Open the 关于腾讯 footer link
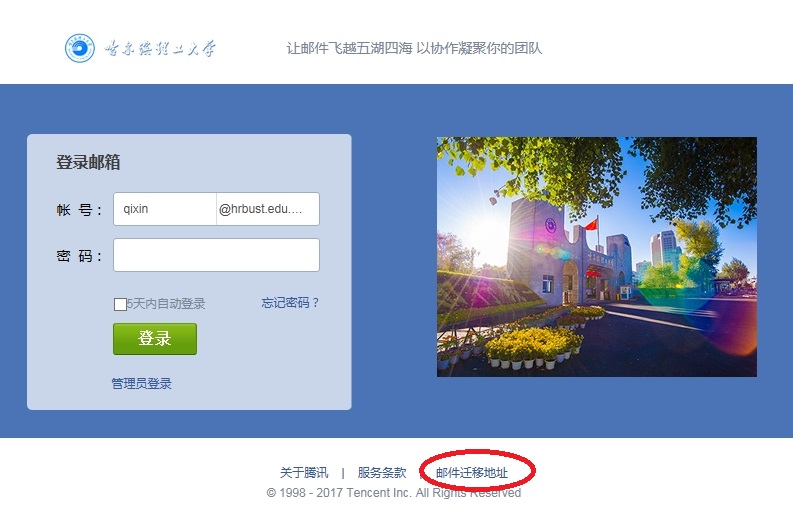 304,473
